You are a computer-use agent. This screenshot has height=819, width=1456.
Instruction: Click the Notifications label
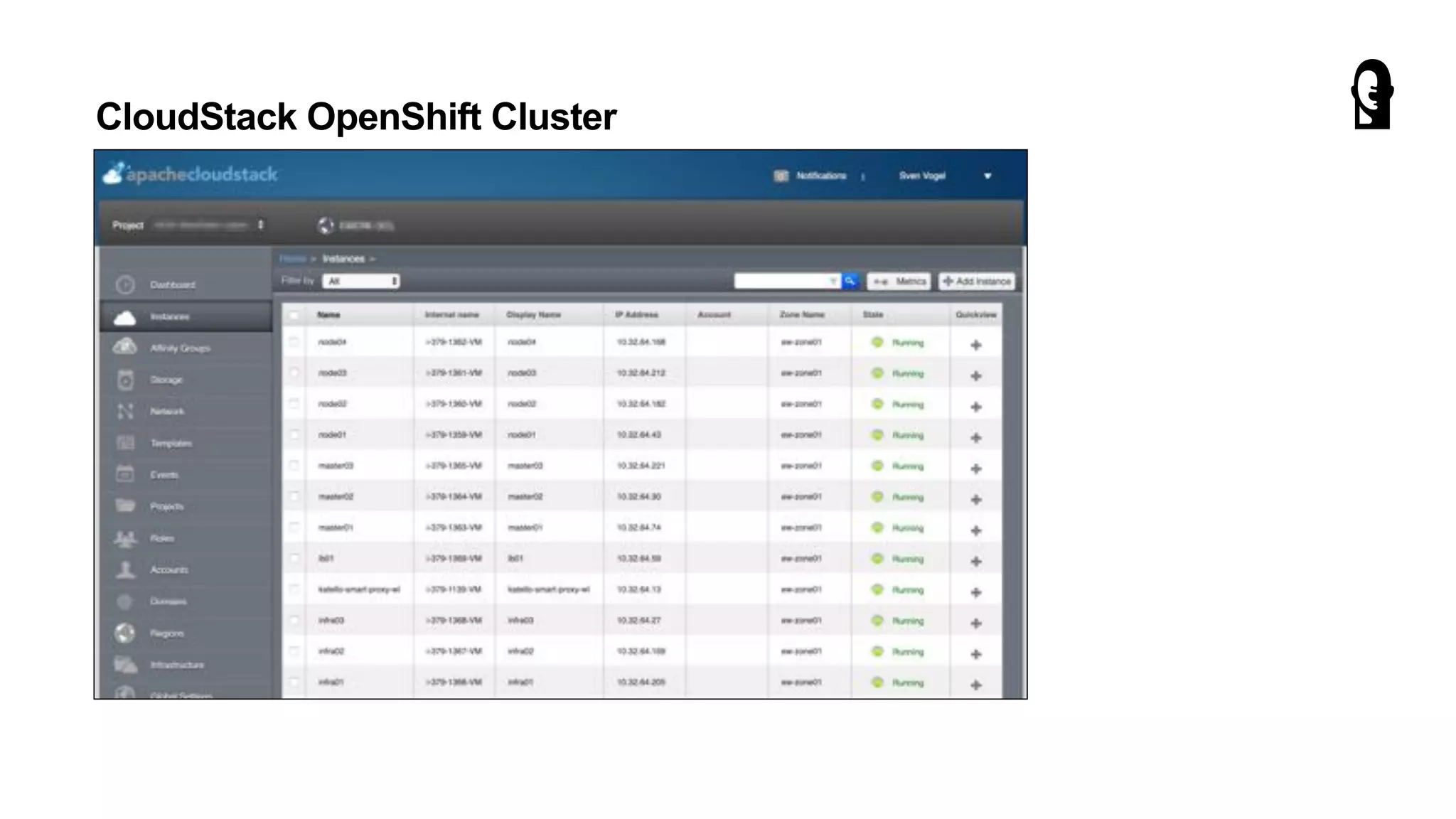point(821,176)
